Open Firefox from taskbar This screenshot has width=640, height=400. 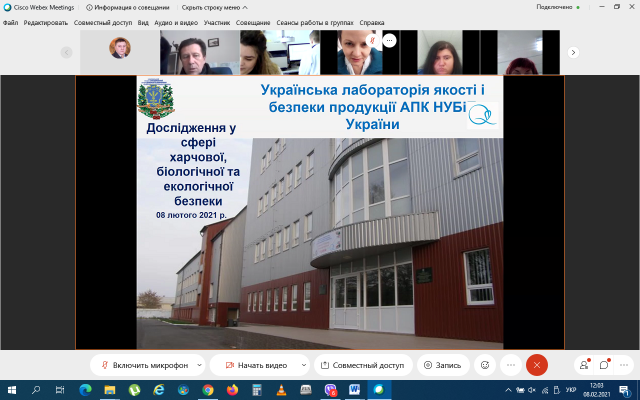tap(232, 390)
